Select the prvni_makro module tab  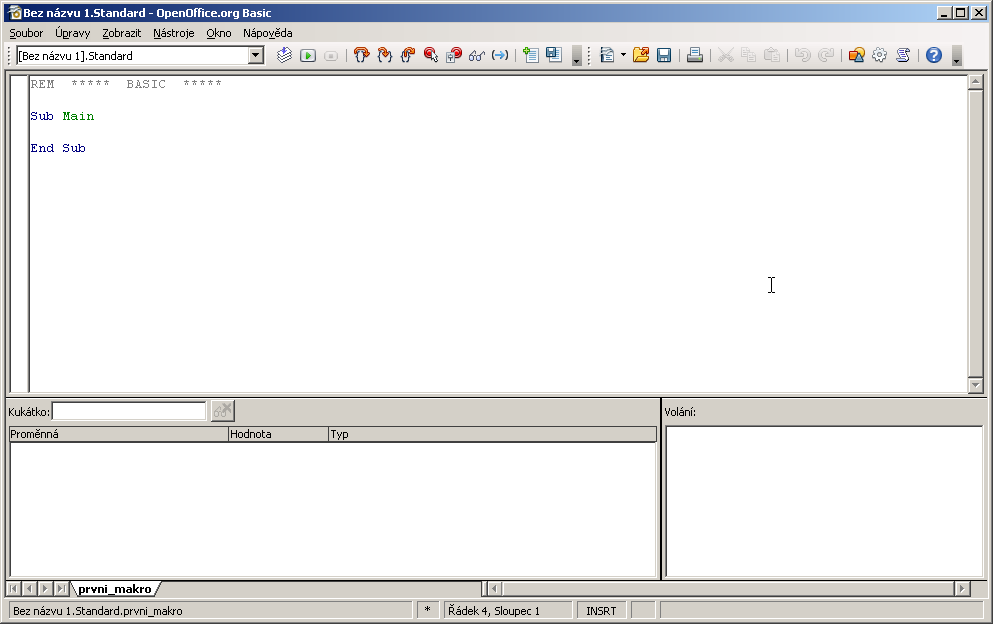click(115, 589)
